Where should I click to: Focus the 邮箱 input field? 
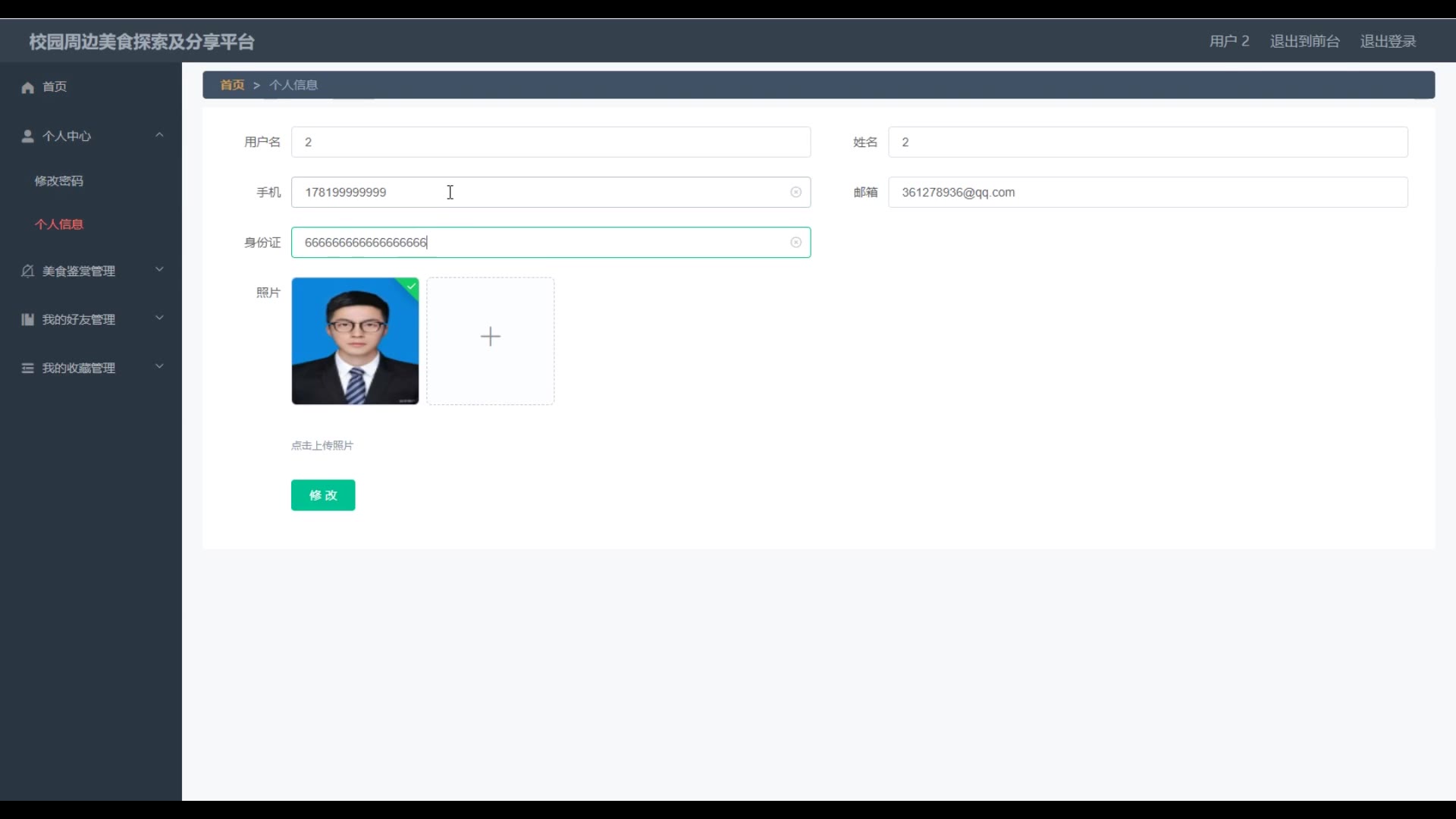[1147, 192]
